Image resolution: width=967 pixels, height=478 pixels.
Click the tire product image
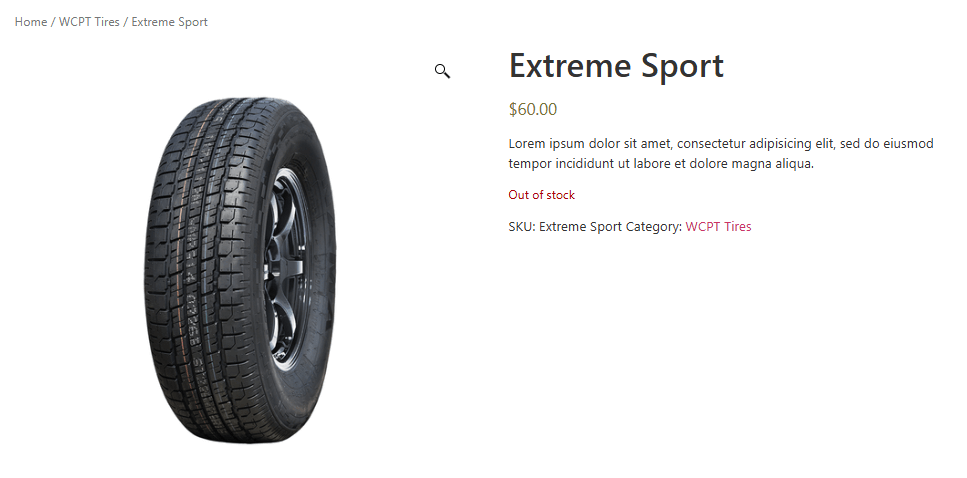[241, 270]
